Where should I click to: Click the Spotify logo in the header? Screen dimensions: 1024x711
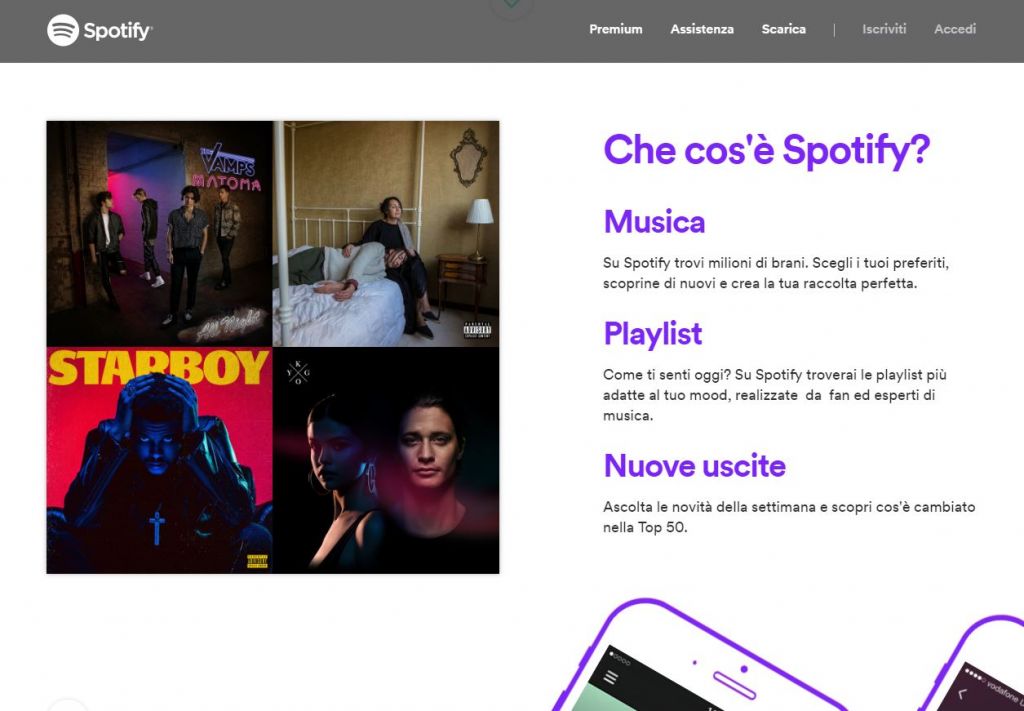(99, 30)
